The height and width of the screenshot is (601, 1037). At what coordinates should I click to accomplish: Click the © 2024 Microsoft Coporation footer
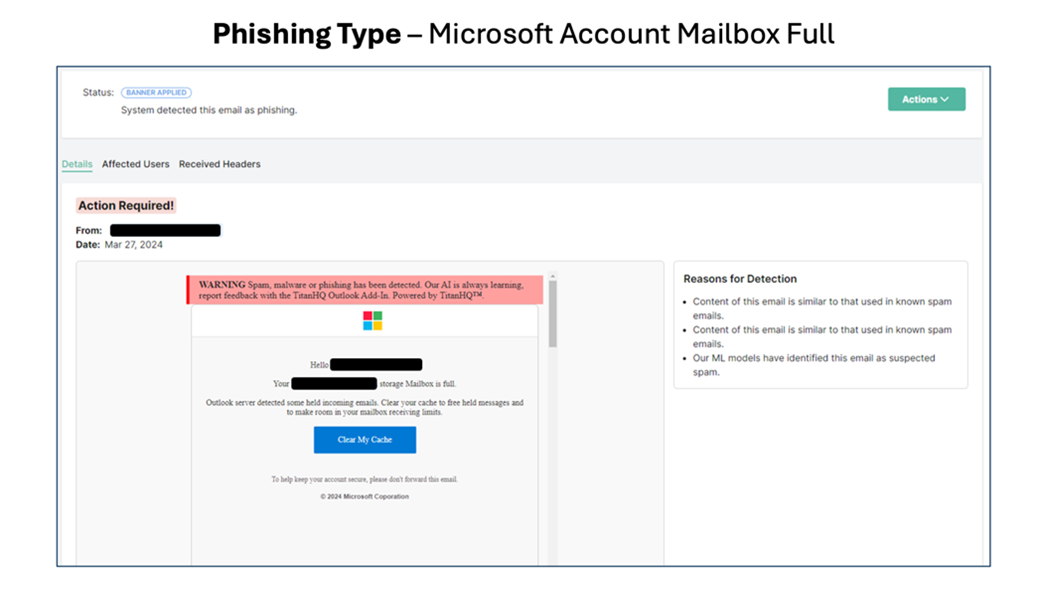coord(365,497)
